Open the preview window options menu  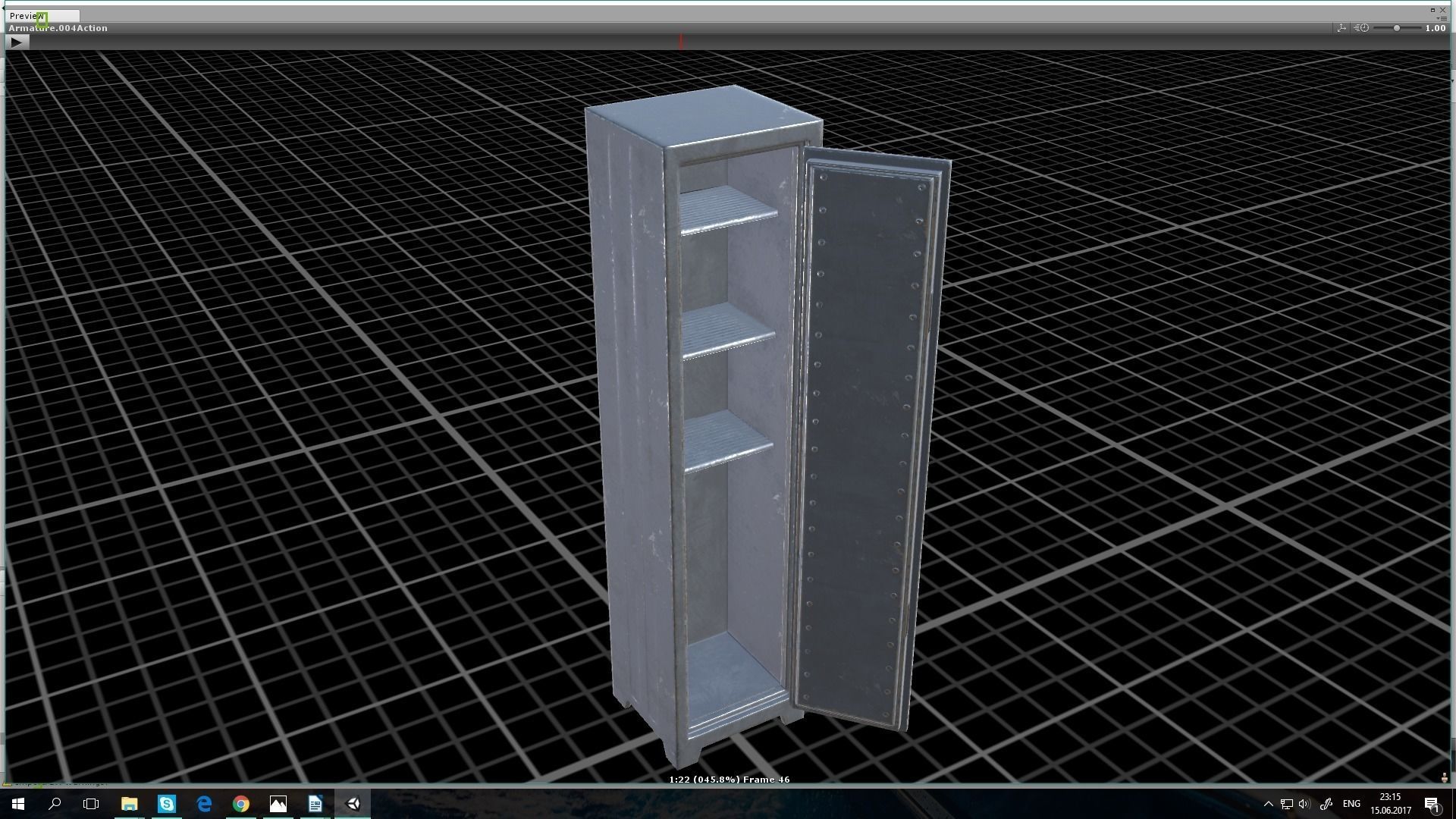tap(1442, 18)
